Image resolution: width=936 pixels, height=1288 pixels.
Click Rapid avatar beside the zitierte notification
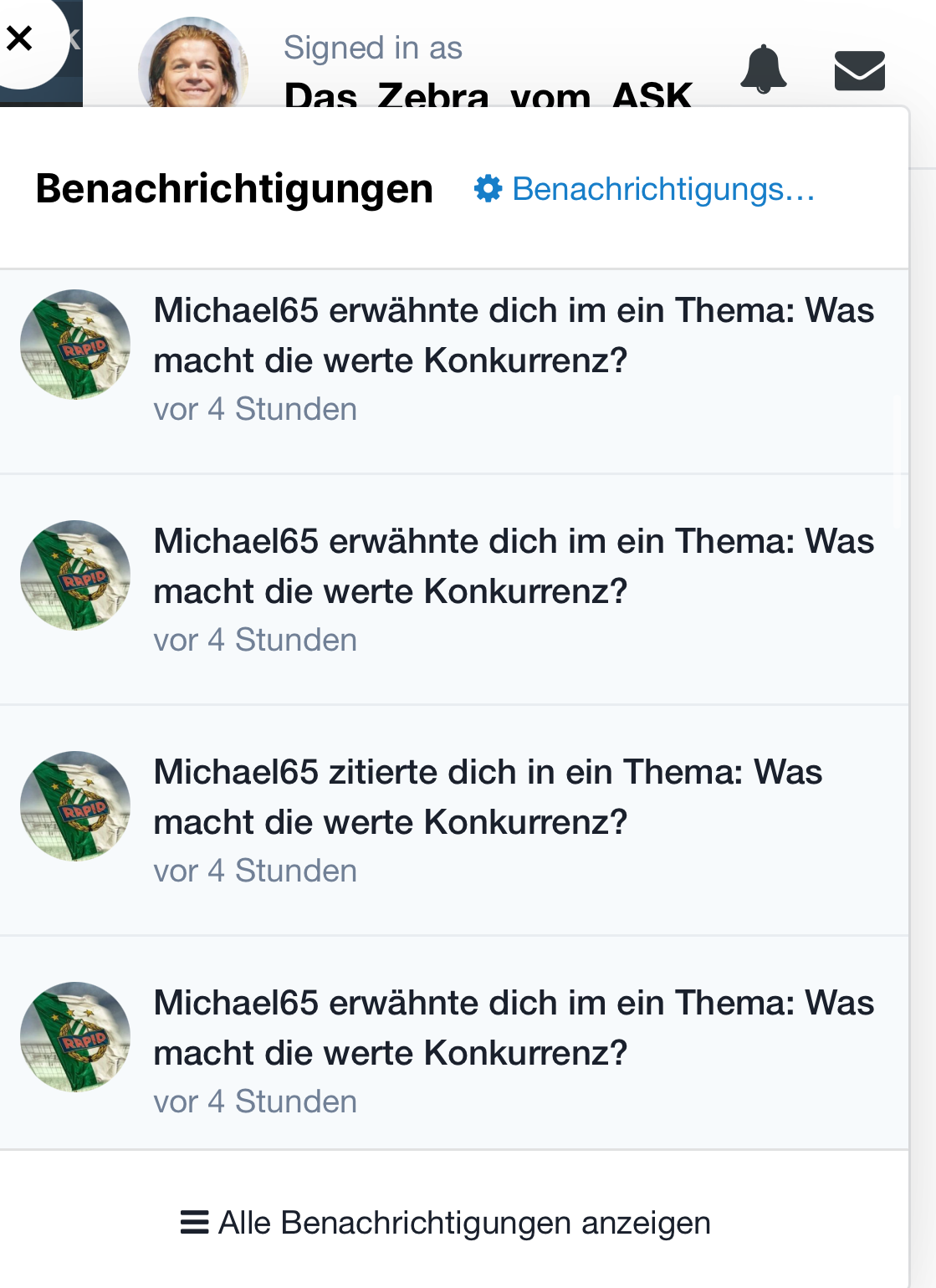(x=75, y=806)
